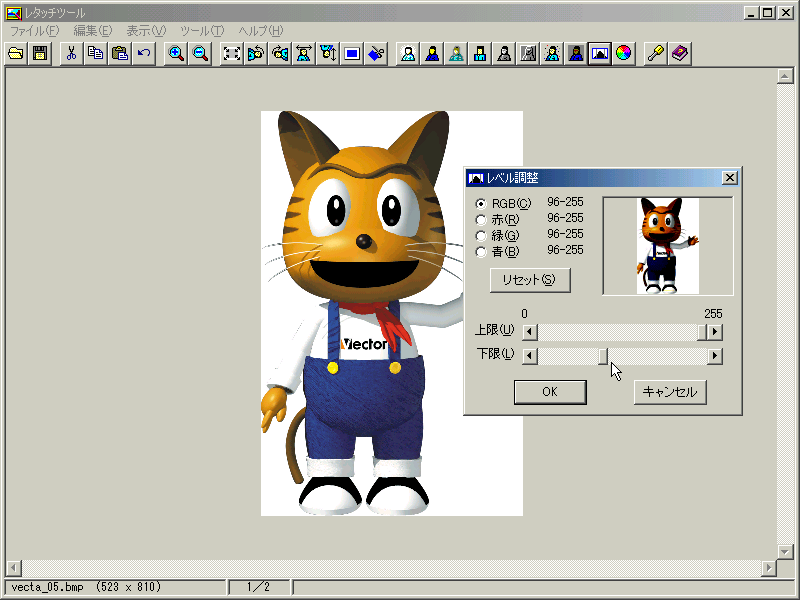
Task: Rotate image right icon
Action: (280, 53)
